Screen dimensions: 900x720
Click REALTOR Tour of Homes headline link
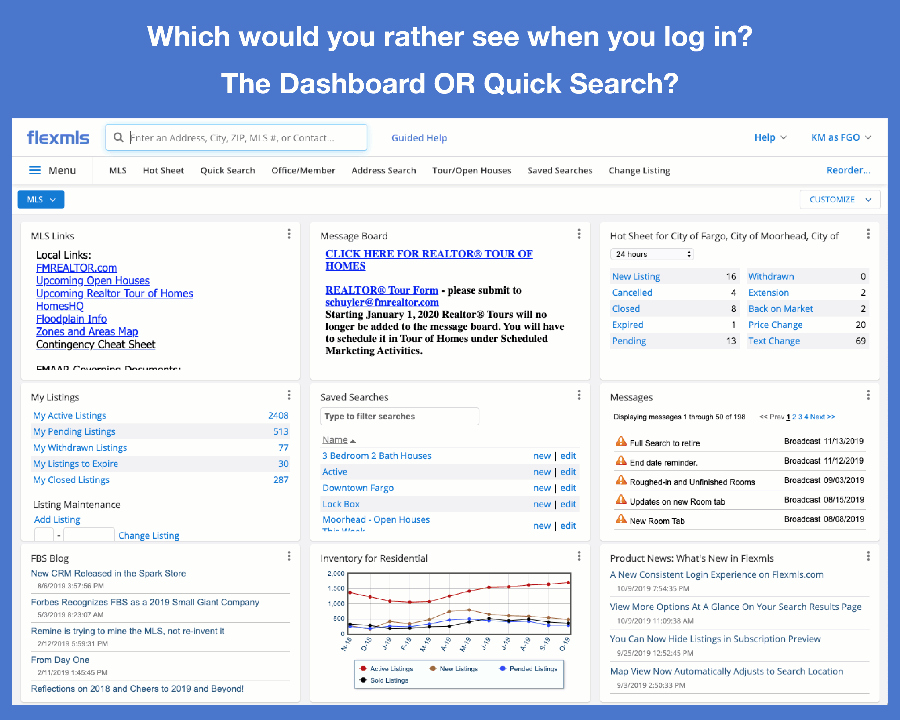click(429, 260)
